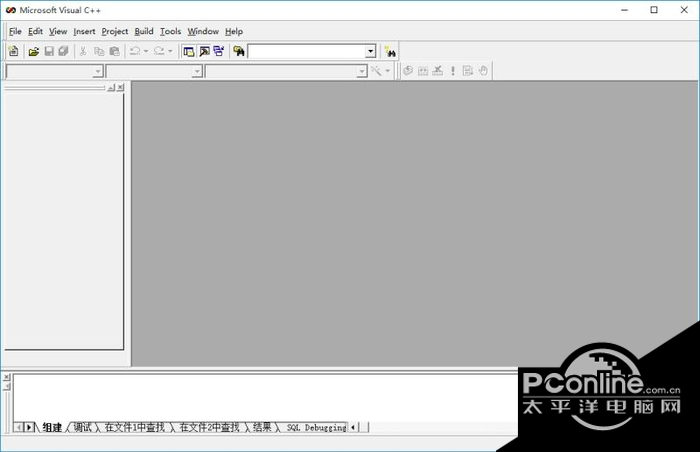Click the Save disk icon
This screenshot has height=452, width=700.
pyautogui.click(x=49, y=51)
